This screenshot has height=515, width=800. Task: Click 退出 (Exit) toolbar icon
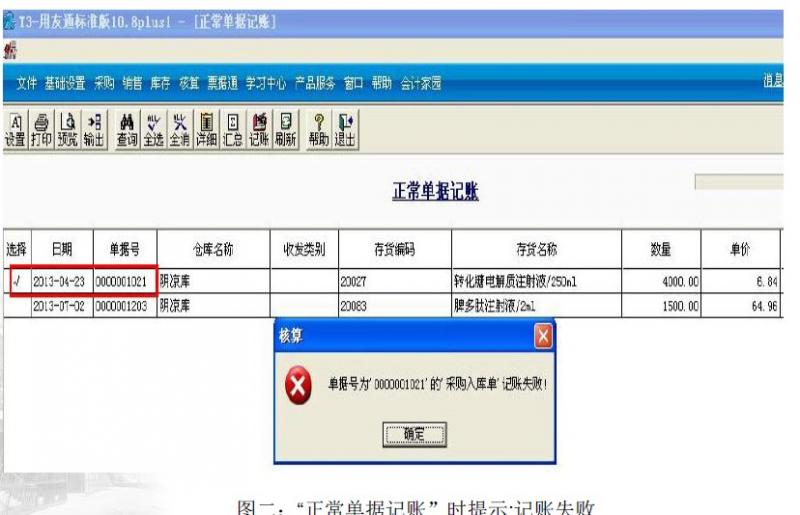coord(345,130)
